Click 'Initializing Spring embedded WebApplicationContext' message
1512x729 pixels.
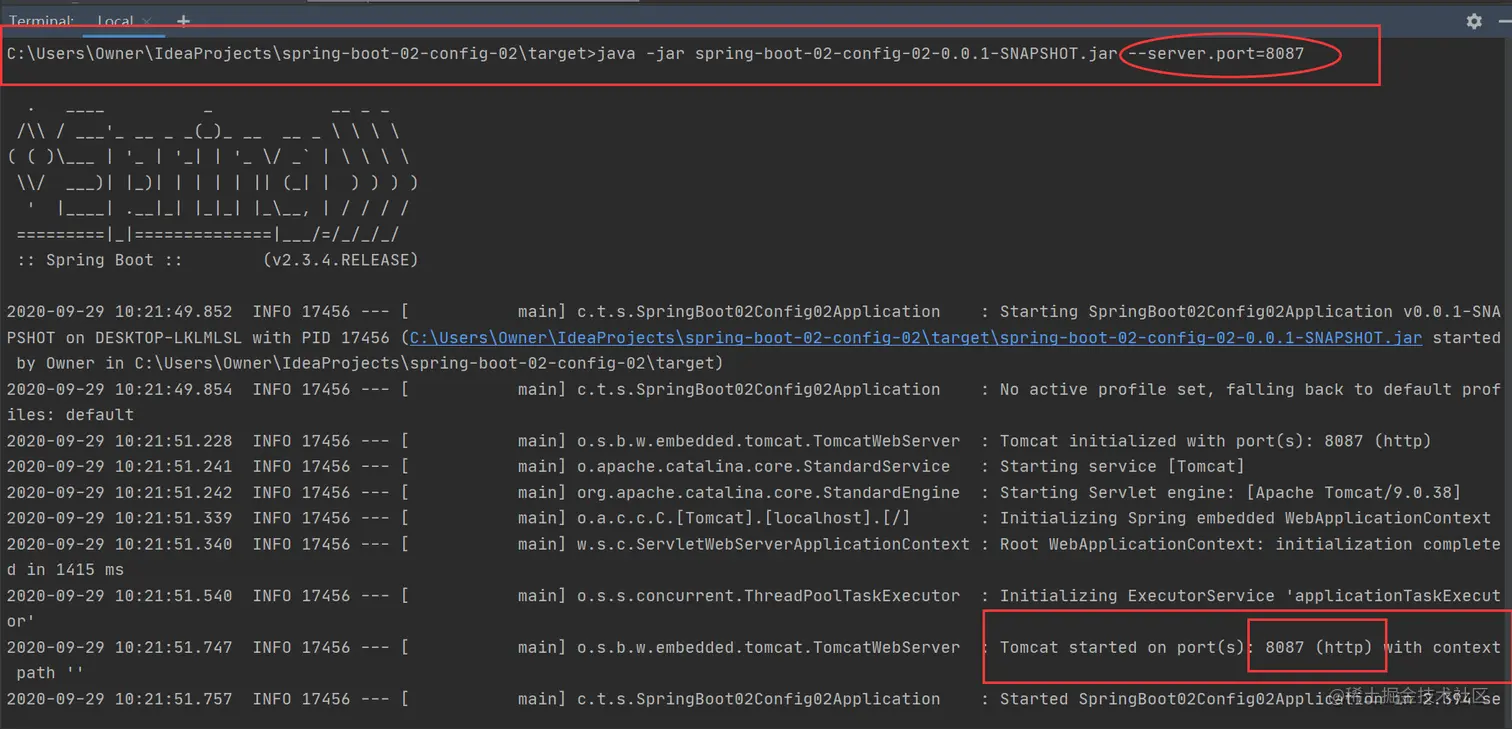click(1245, 518)
